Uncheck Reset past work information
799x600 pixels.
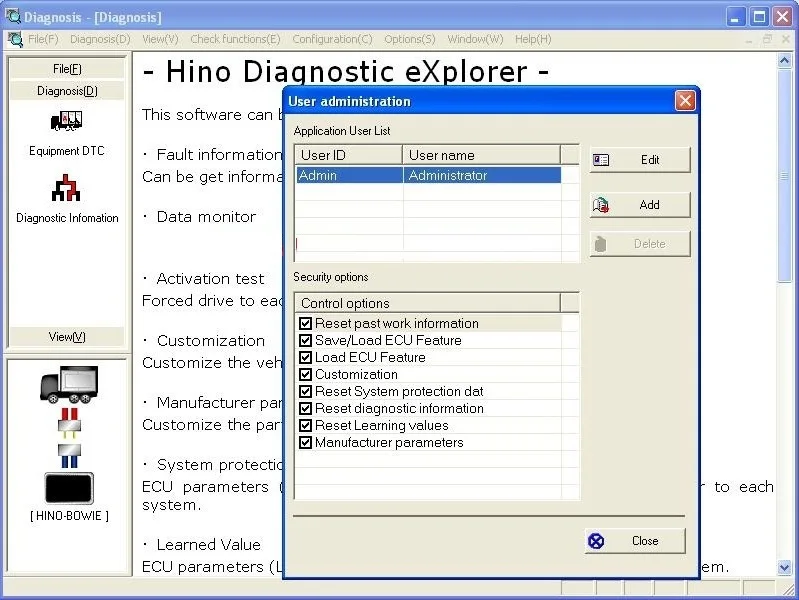pos(305,323)
